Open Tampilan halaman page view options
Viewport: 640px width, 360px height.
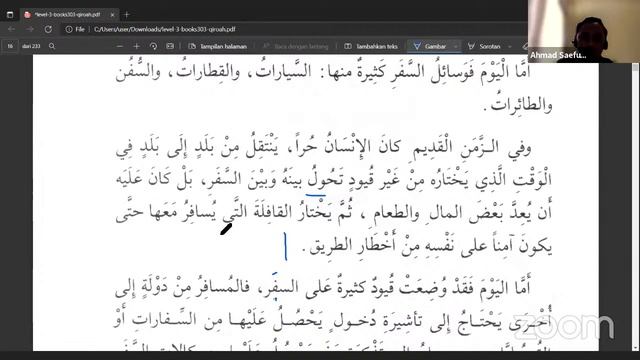click(218, 47)
